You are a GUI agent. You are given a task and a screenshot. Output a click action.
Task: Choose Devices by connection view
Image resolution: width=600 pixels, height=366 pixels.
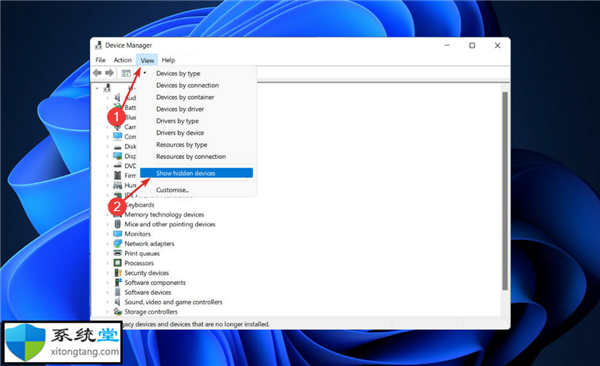pos(197,85)
